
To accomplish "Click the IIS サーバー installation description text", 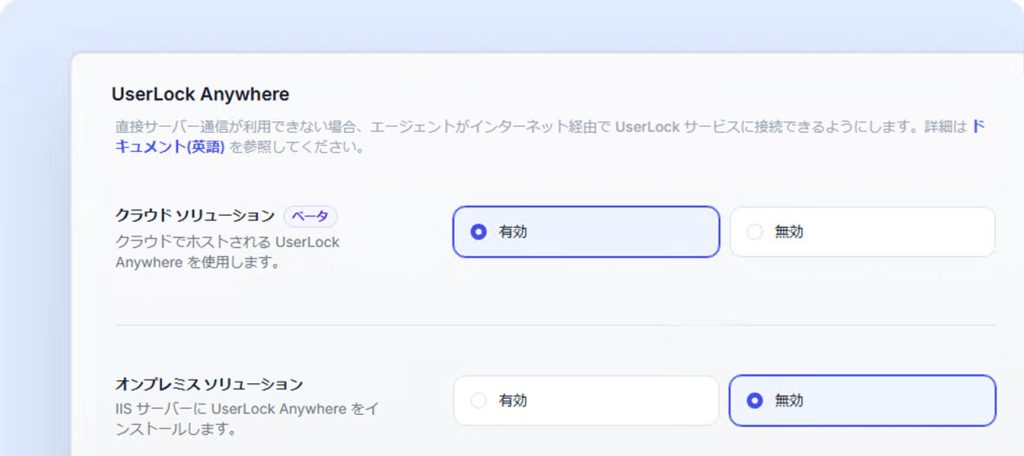I will [246, 419].
